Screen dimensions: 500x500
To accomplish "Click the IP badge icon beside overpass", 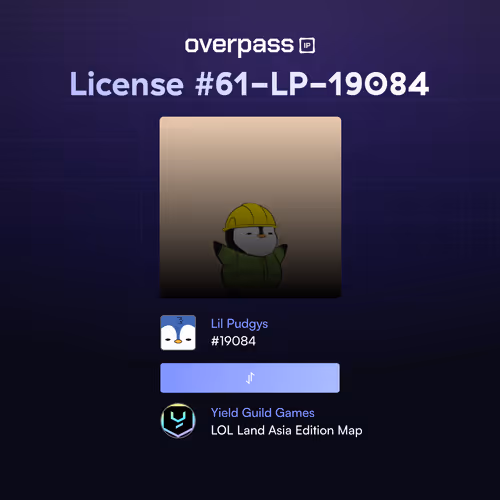I will (x=307, y=46).
